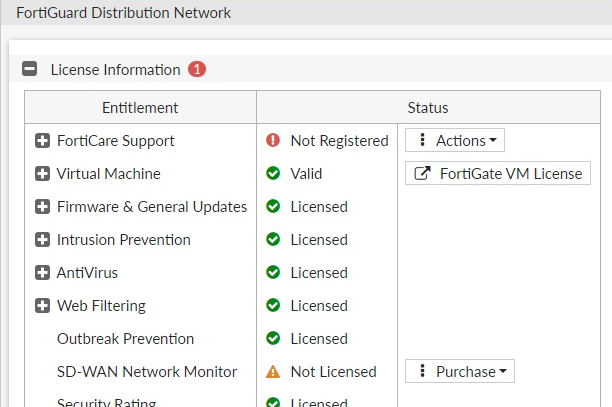Click the green check for Outbreak Prevention
Screen dimensions: 612x407
[273, 338]
